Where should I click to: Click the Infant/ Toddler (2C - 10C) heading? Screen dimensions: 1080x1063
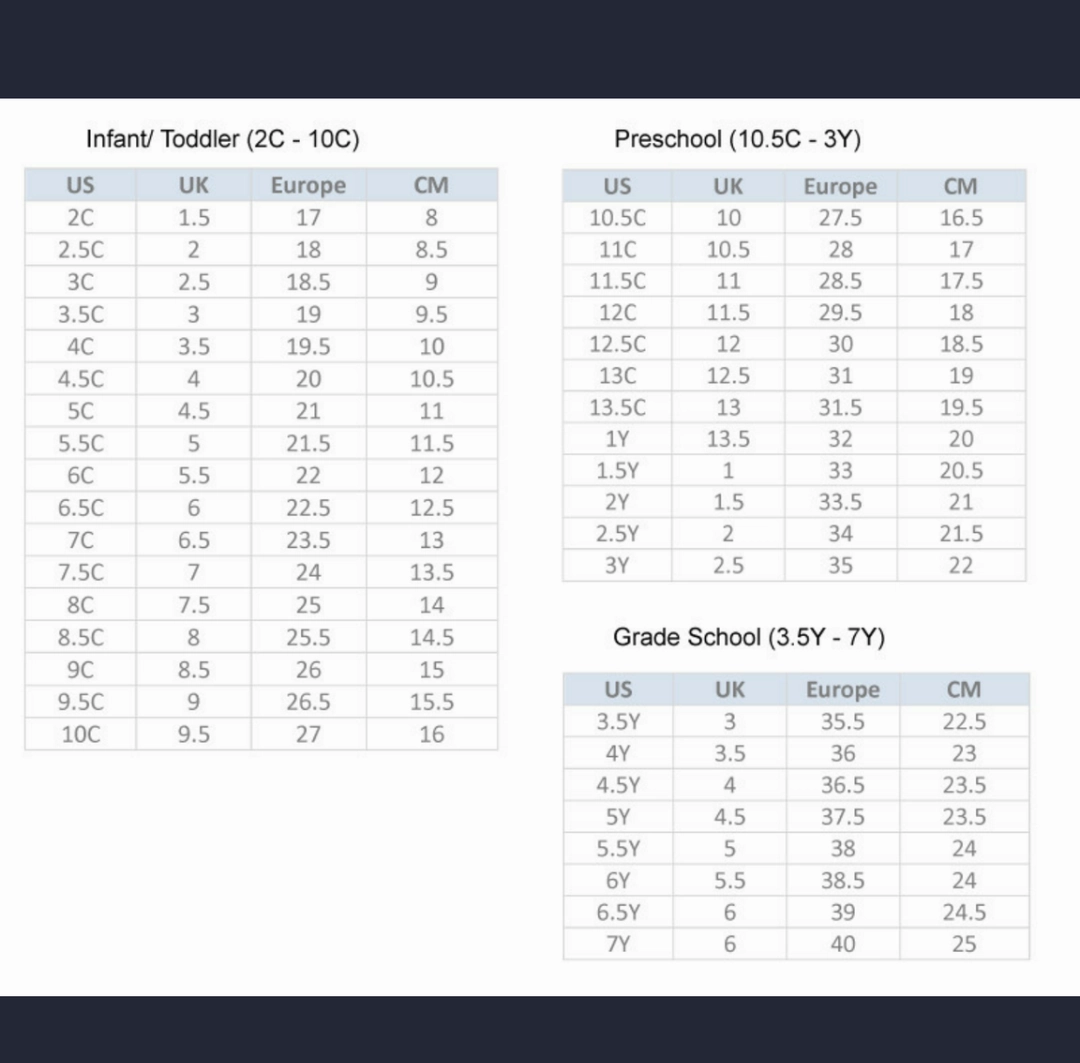point(222,139)
